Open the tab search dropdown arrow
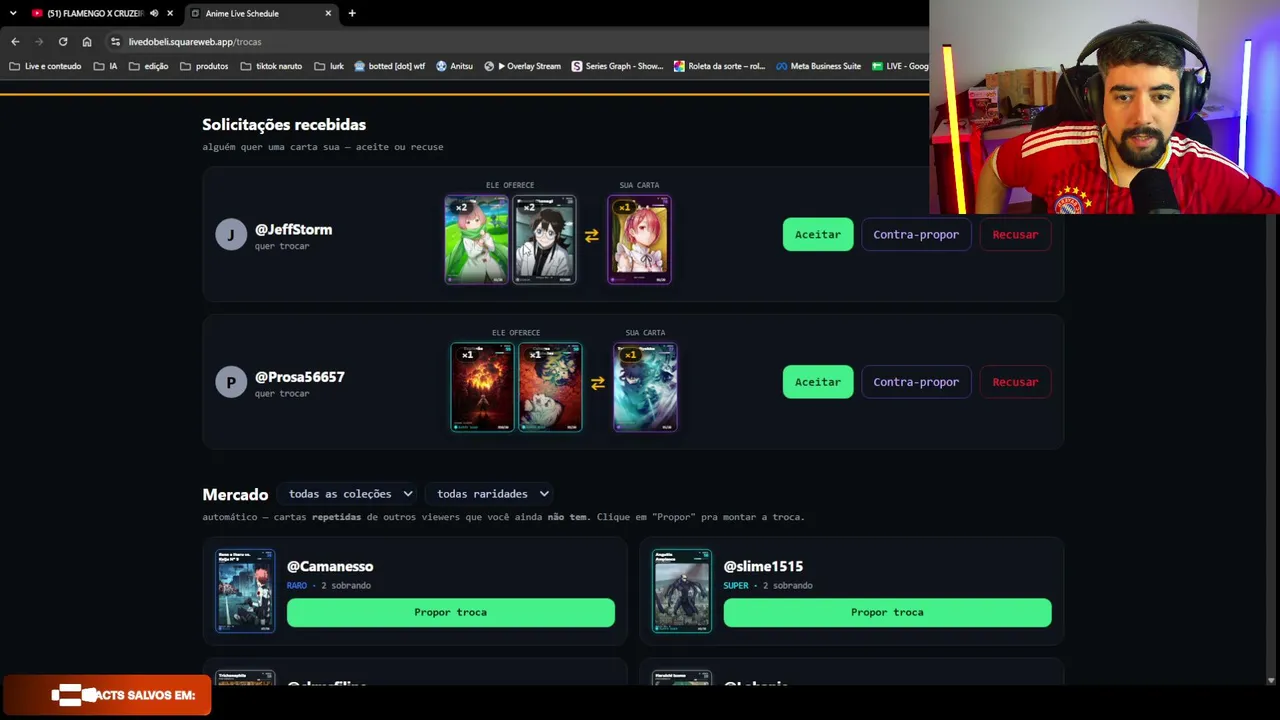Image resolution: width=1280 pixels, height=720 pixels. coord(13,13)
